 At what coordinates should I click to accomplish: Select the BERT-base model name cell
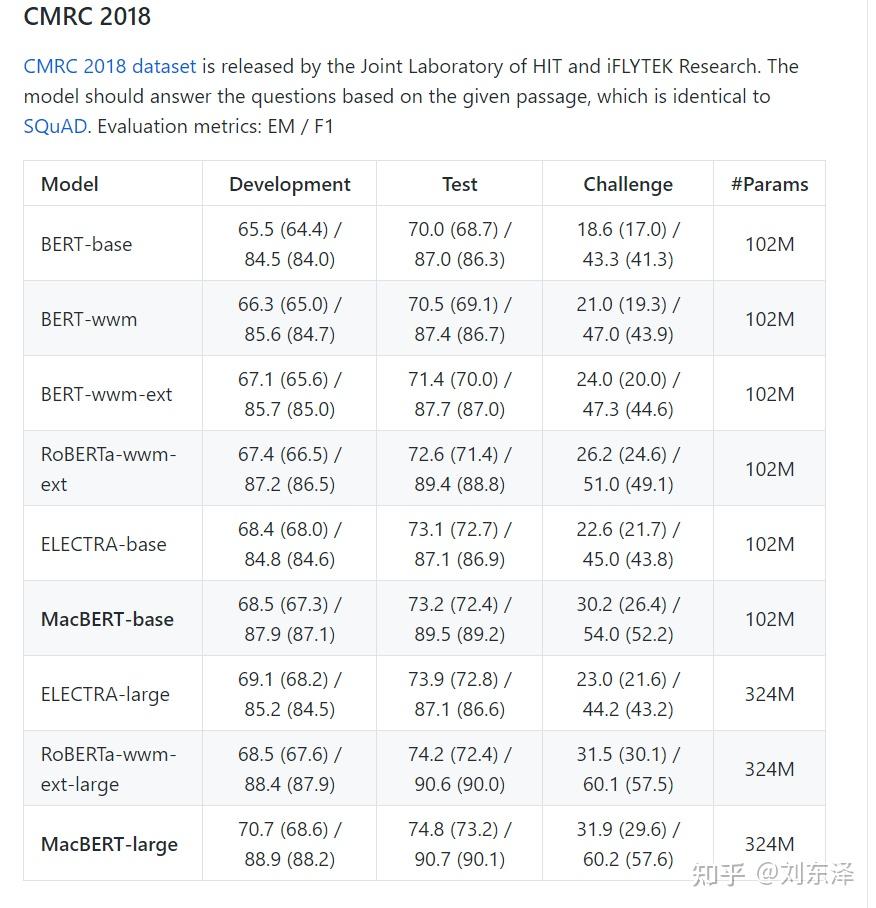click(86, 244)
